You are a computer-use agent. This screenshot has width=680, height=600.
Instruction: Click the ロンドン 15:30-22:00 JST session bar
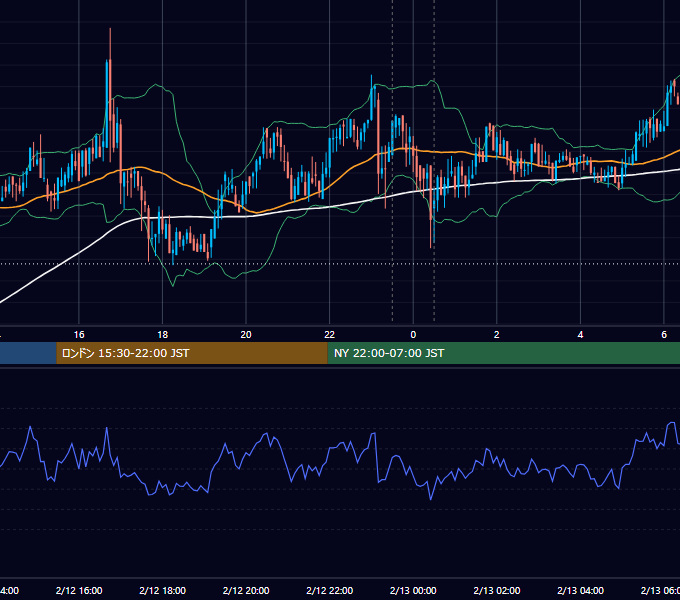coord(192,353)
